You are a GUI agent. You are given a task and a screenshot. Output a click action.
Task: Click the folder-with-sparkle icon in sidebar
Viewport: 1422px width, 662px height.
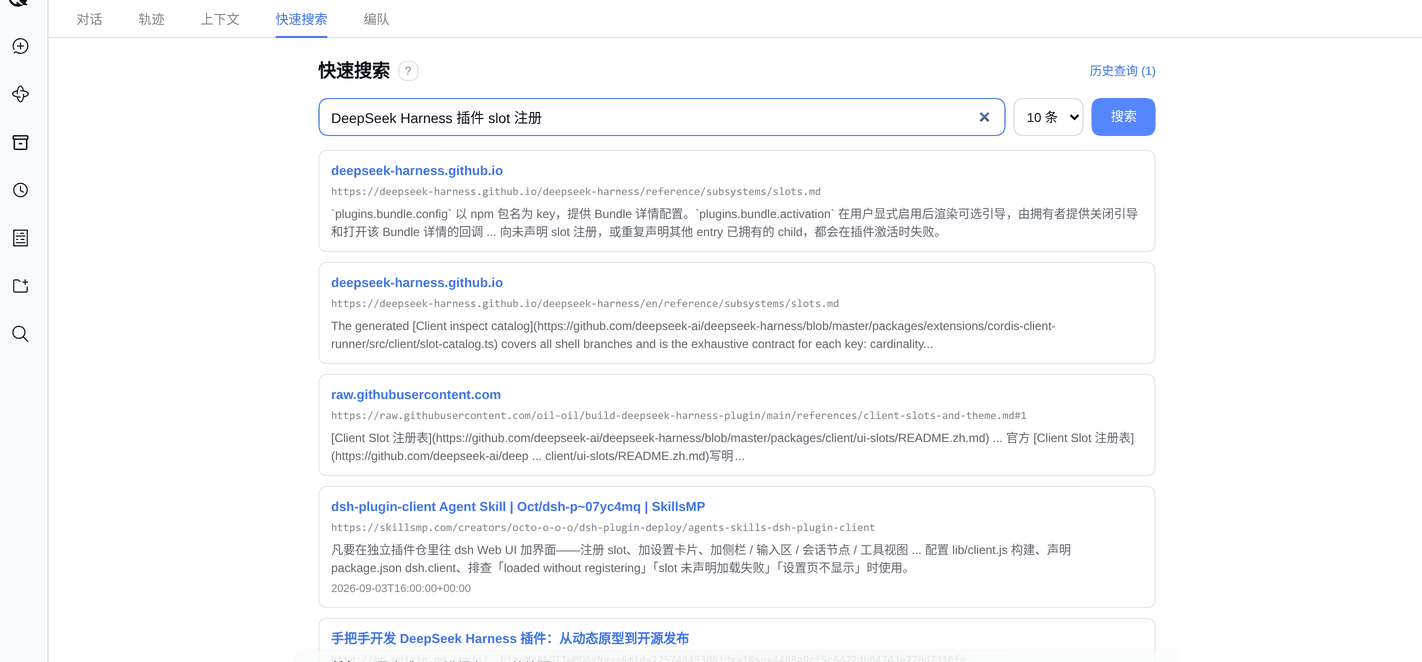pos(20,286)
